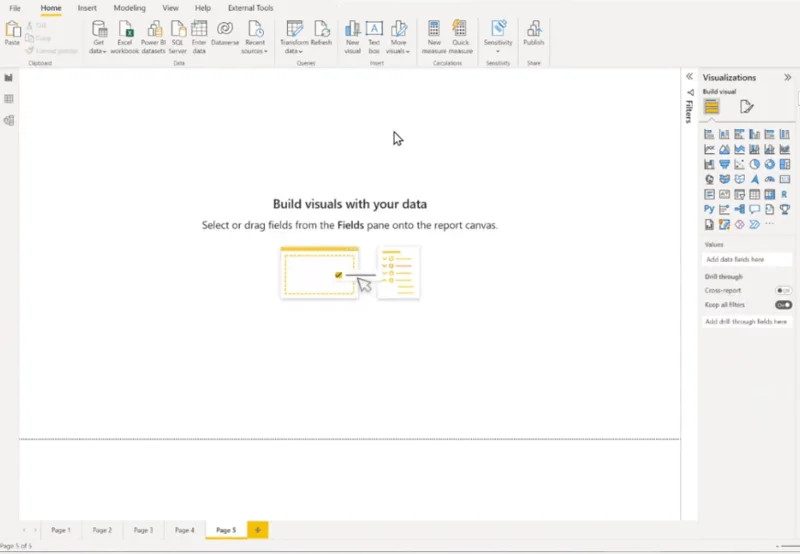Open the Get data dropdown
The image size is (800, 554).
pos(98,37)
